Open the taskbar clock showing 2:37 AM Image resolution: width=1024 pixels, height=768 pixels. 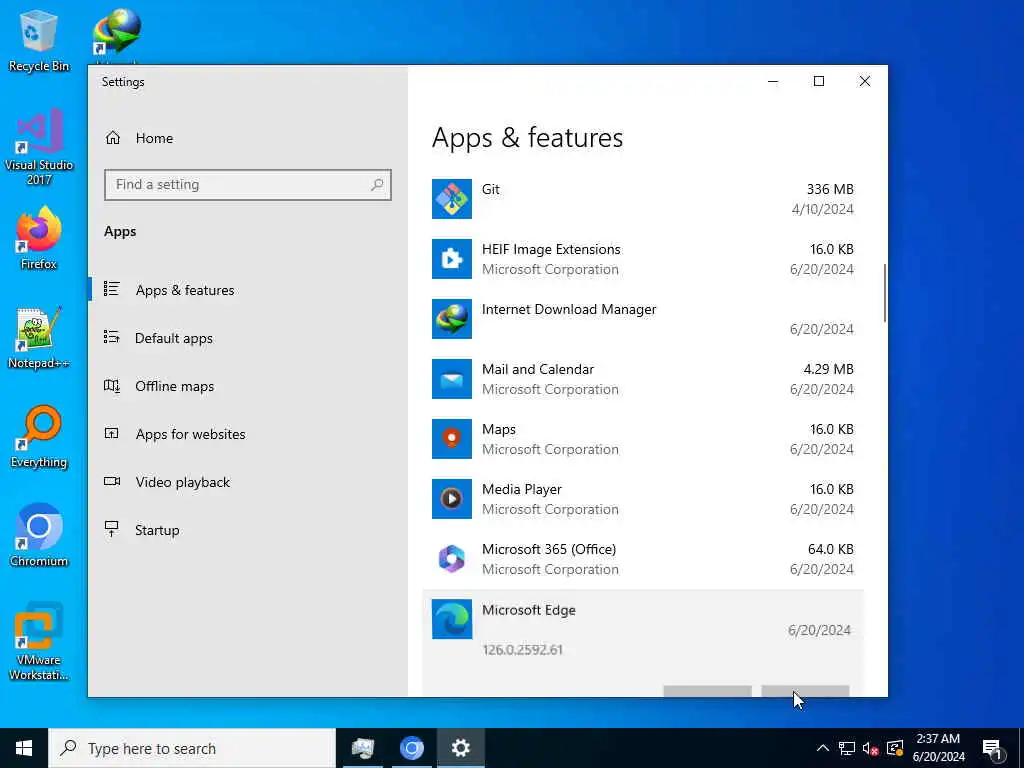(x=938, y=748)
